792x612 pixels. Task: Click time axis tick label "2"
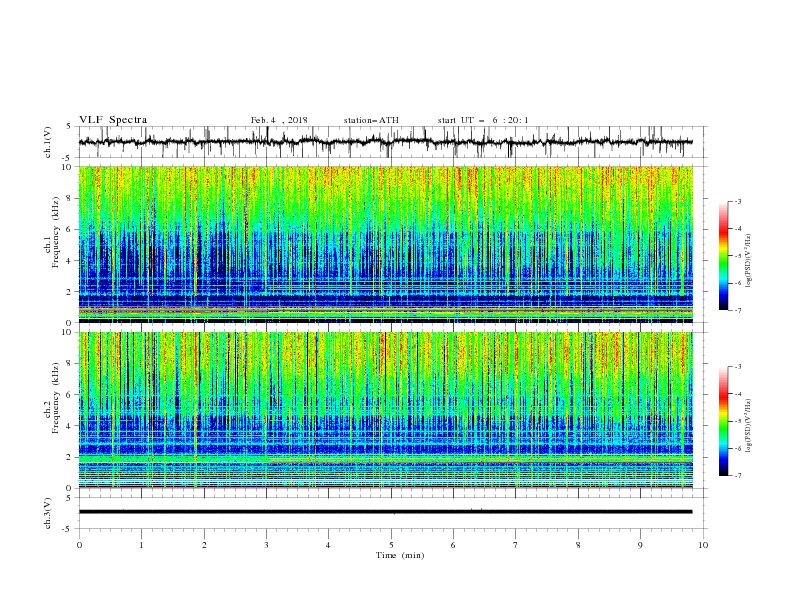pos(204,545)
